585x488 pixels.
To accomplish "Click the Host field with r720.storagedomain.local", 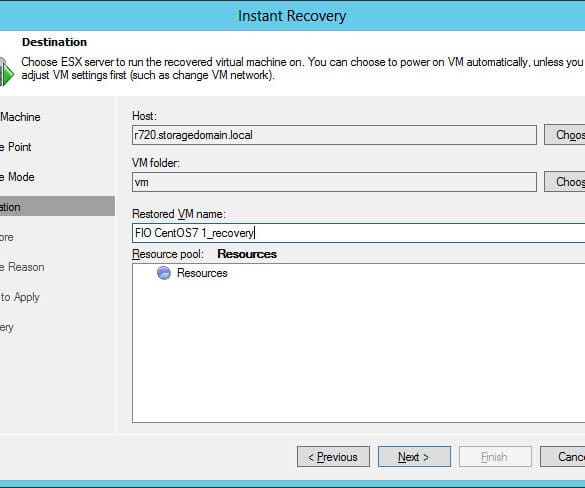I will pos(334,135).
